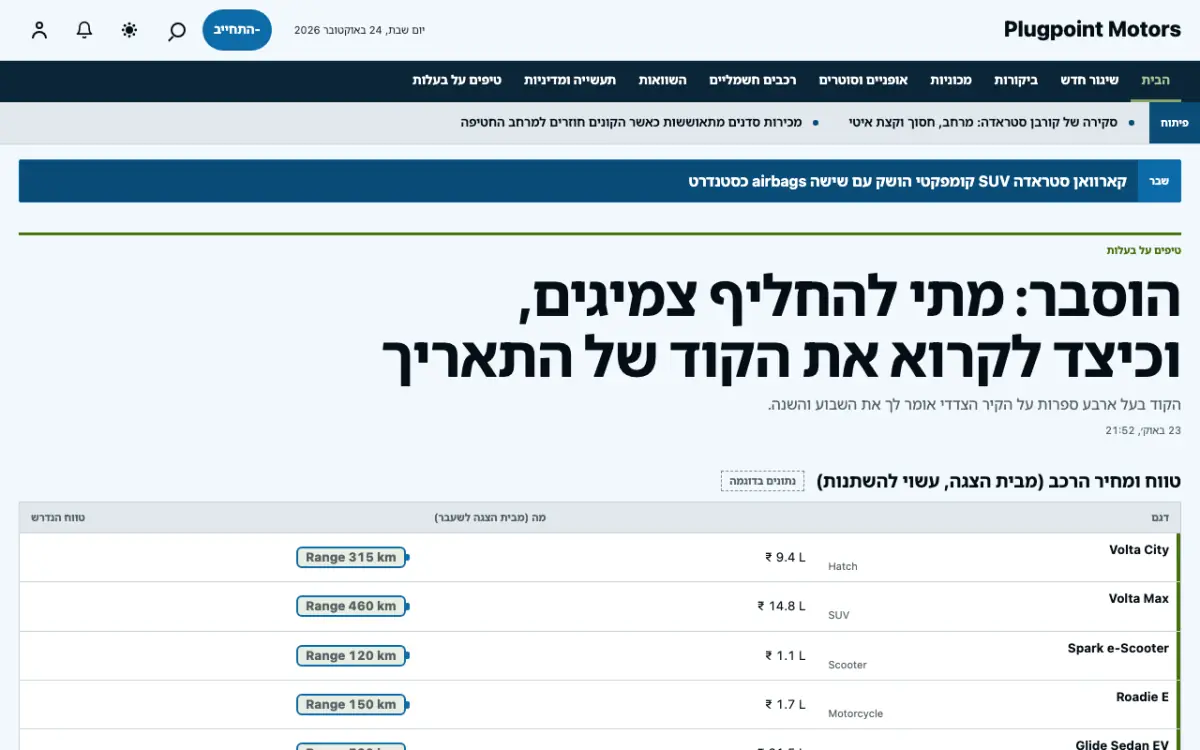Open the search magnifier icon
Screen dimensions: 1200x750
pos(176,30)
